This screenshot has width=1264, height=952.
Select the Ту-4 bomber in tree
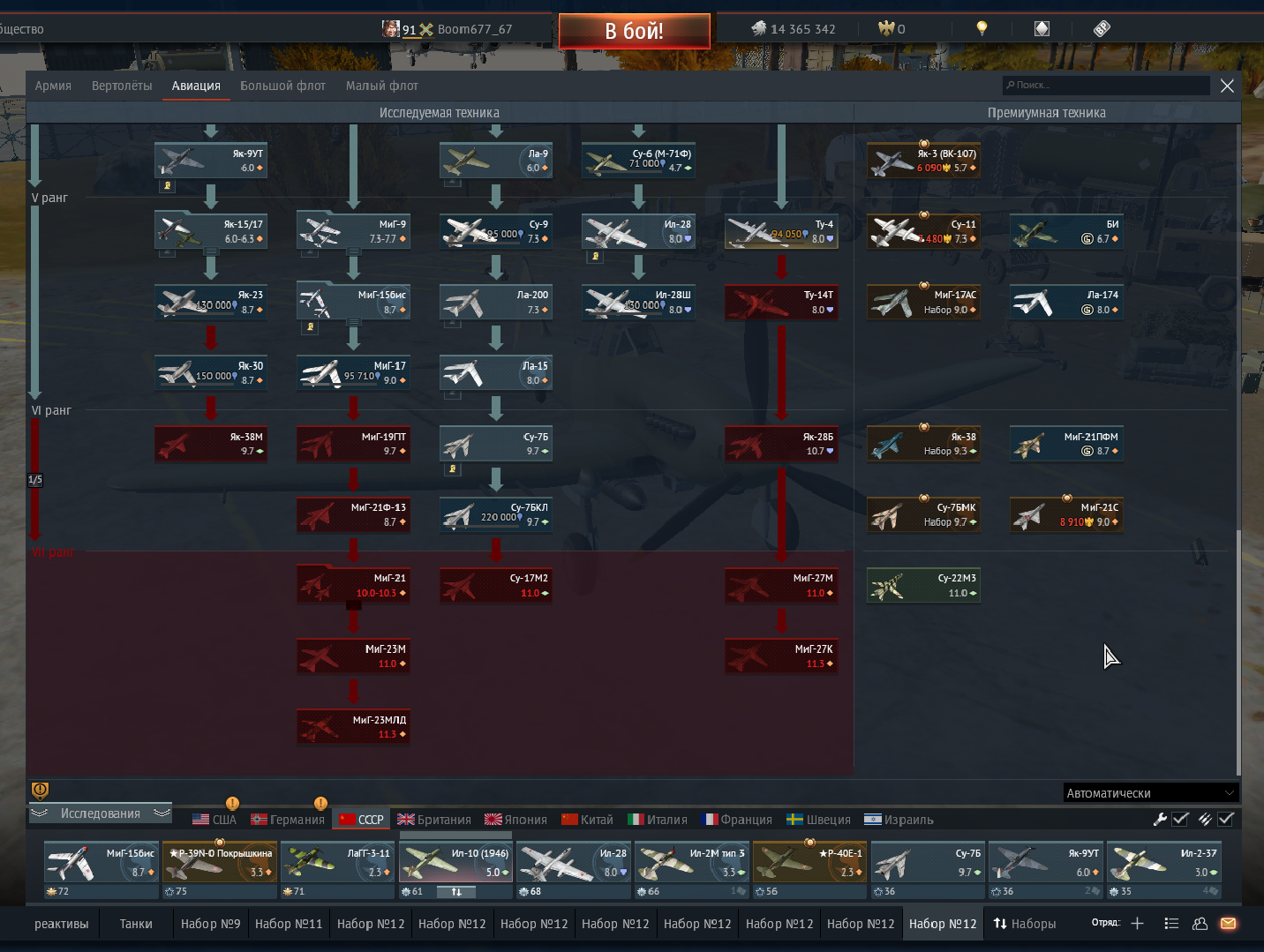coord(781,231)
